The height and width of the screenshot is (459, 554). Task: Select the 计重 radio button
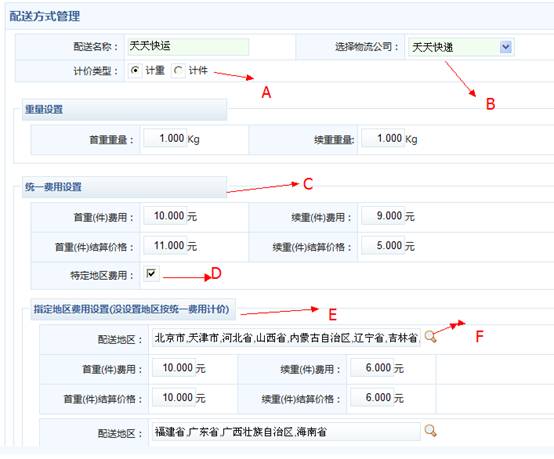tap(135, 70)
